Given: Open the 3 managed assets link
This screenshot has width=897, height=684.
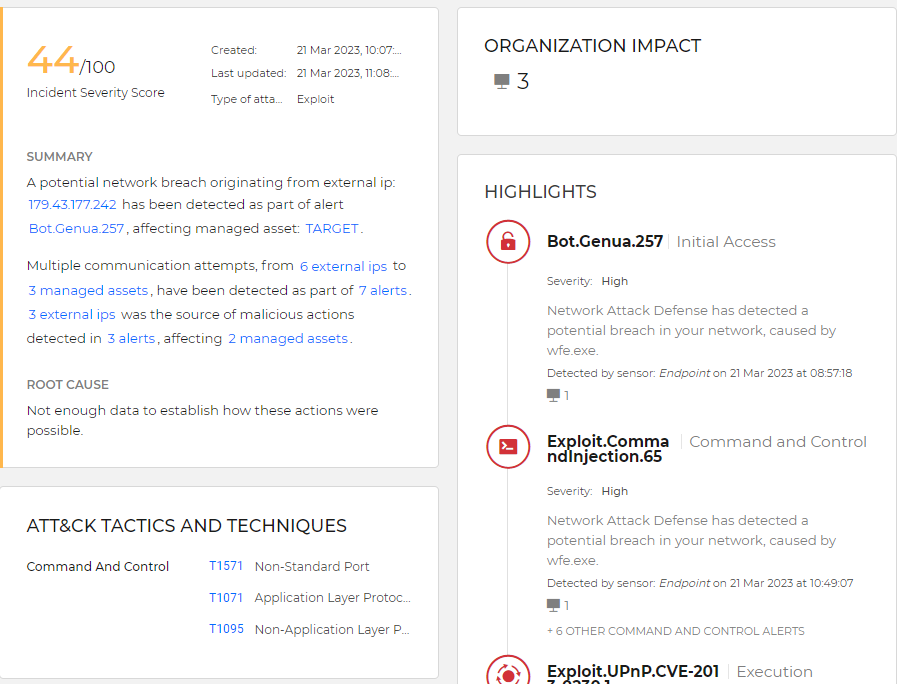Looking at the screenshot, I should [88, 290].
